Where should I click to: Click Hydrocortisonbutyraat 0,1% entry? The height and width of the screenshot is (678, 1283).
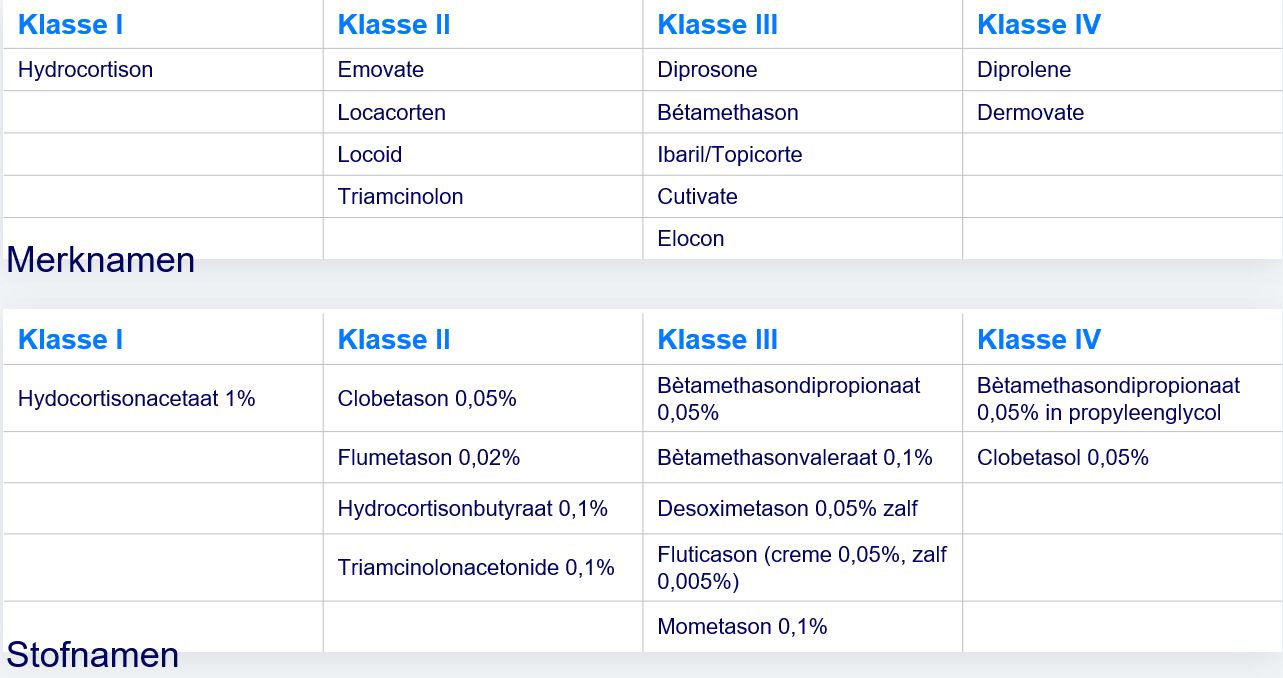473,508
